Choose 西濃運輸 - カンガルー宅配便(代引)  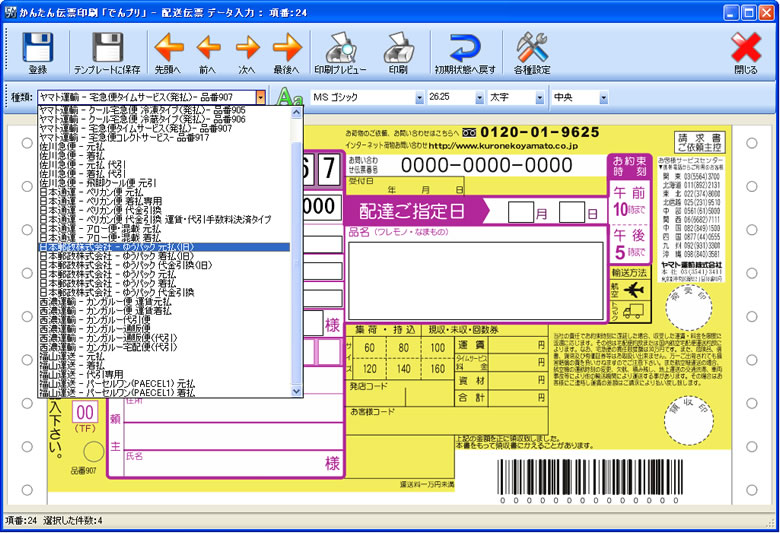point(164,347)
